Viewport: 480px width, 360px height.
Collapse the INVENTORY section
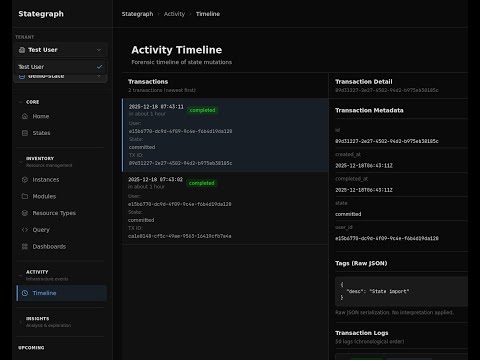pos(46,161)
